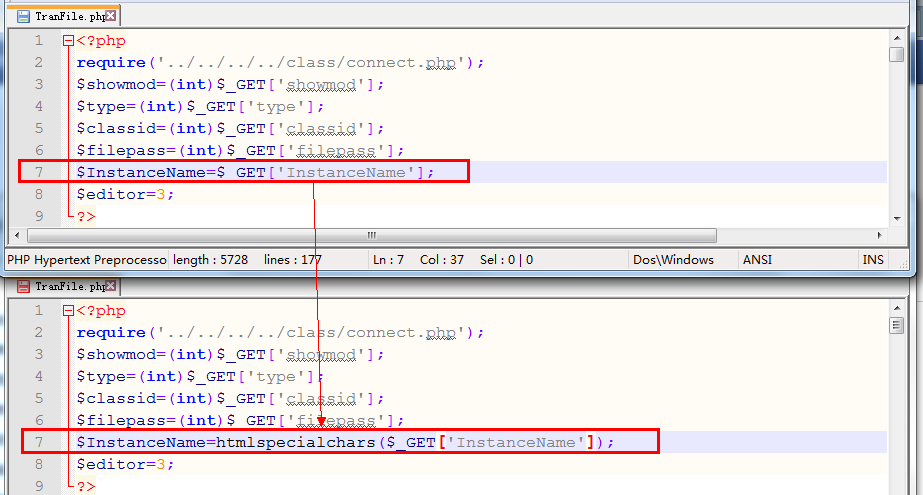Click 'Col : 37' in status bar
Viewport: 923px width, 495px height.
(x=442, y=260)
